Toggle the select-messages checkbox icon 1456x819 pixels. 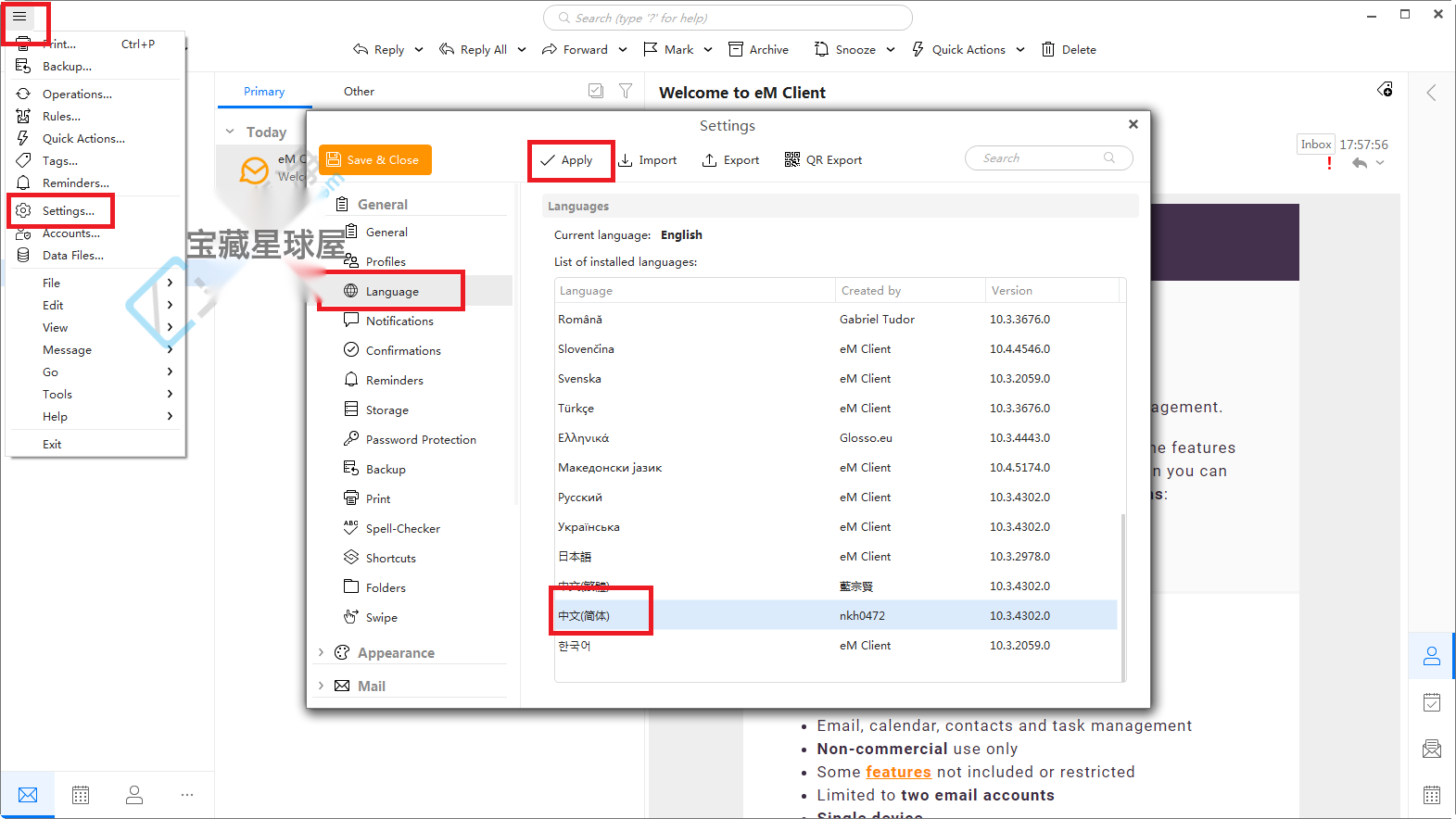[x=596, y=91]
